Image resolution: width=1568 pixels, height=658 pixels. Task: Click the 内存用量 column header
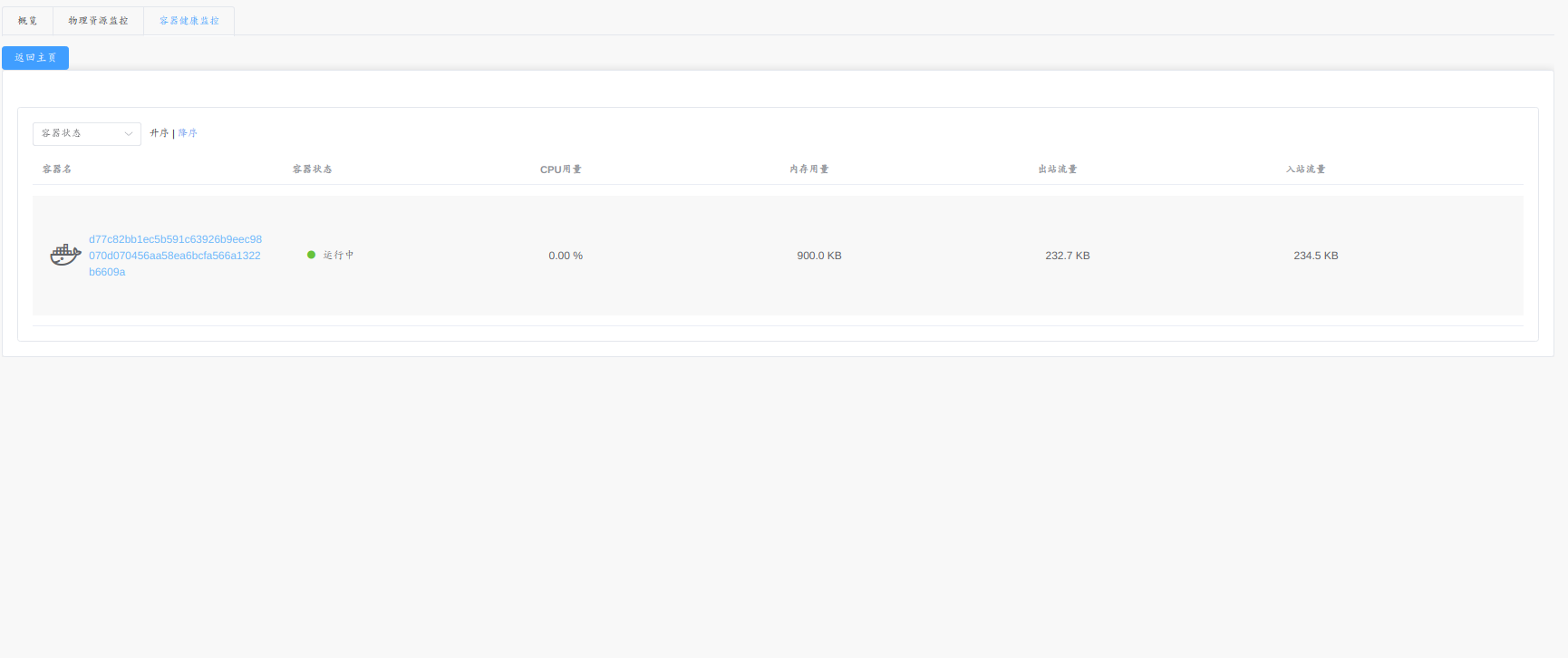click(808, 169)
